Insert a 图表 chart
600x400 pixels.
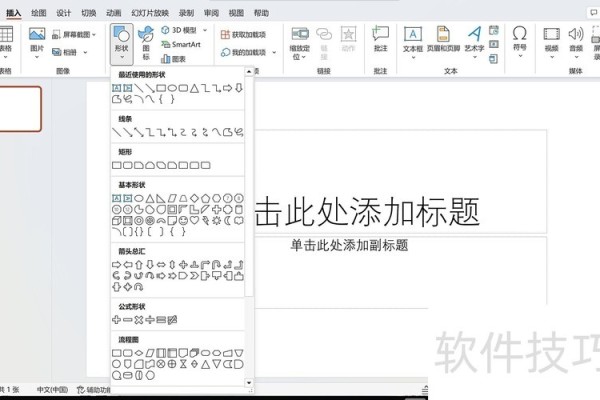coord(174,59)
